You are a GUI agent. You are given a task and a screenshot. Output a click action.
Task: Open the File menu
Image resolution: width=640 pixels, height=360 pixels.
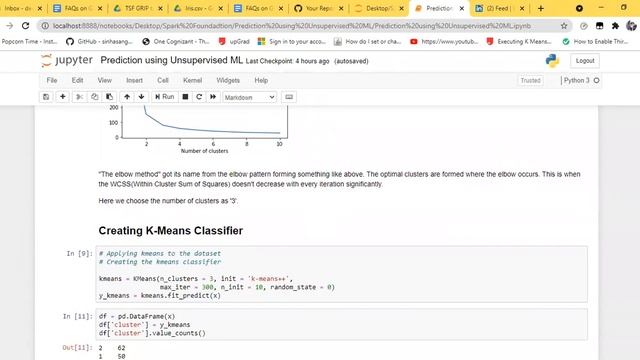coord(52,80)
